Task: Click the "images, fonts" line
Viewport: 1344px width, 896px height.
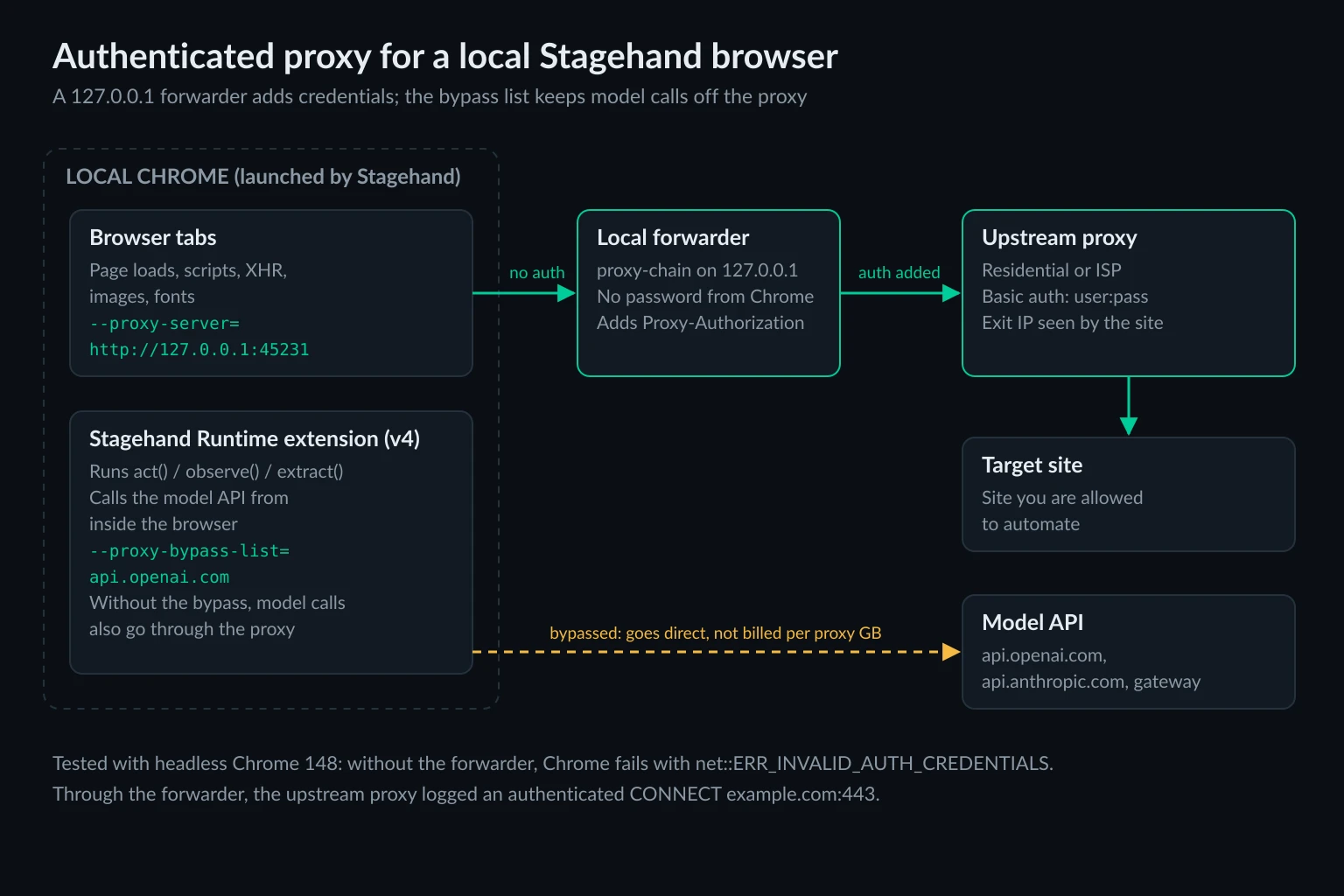Action: coord(142,297)
